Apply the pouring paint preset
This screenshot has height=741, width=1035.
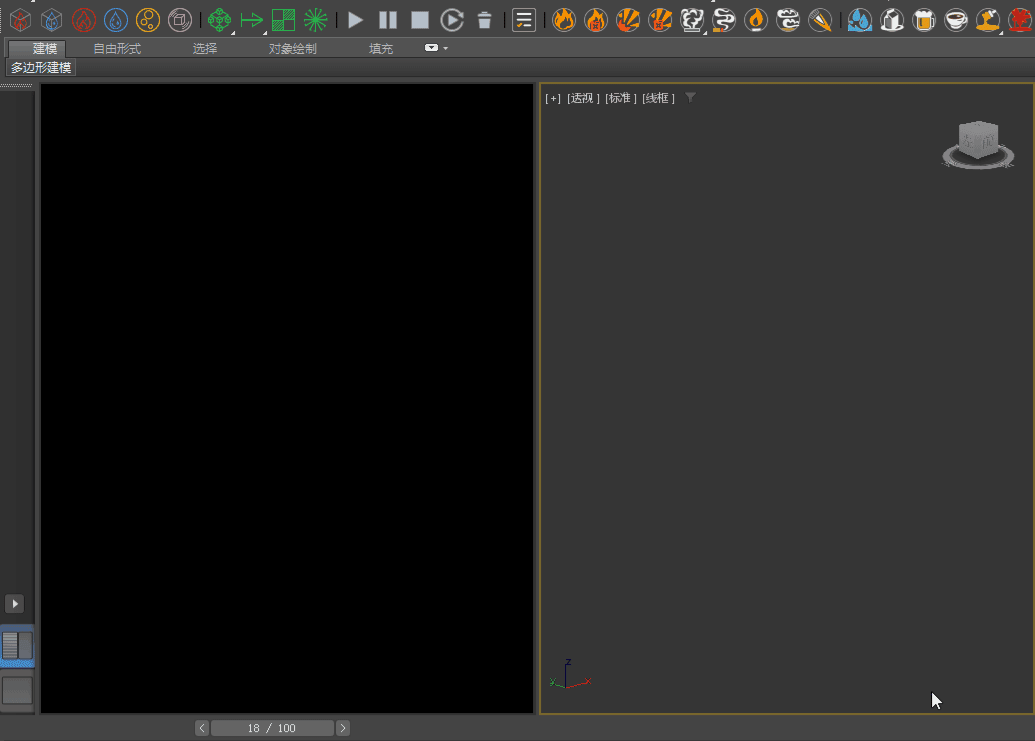tap(988, 20)
